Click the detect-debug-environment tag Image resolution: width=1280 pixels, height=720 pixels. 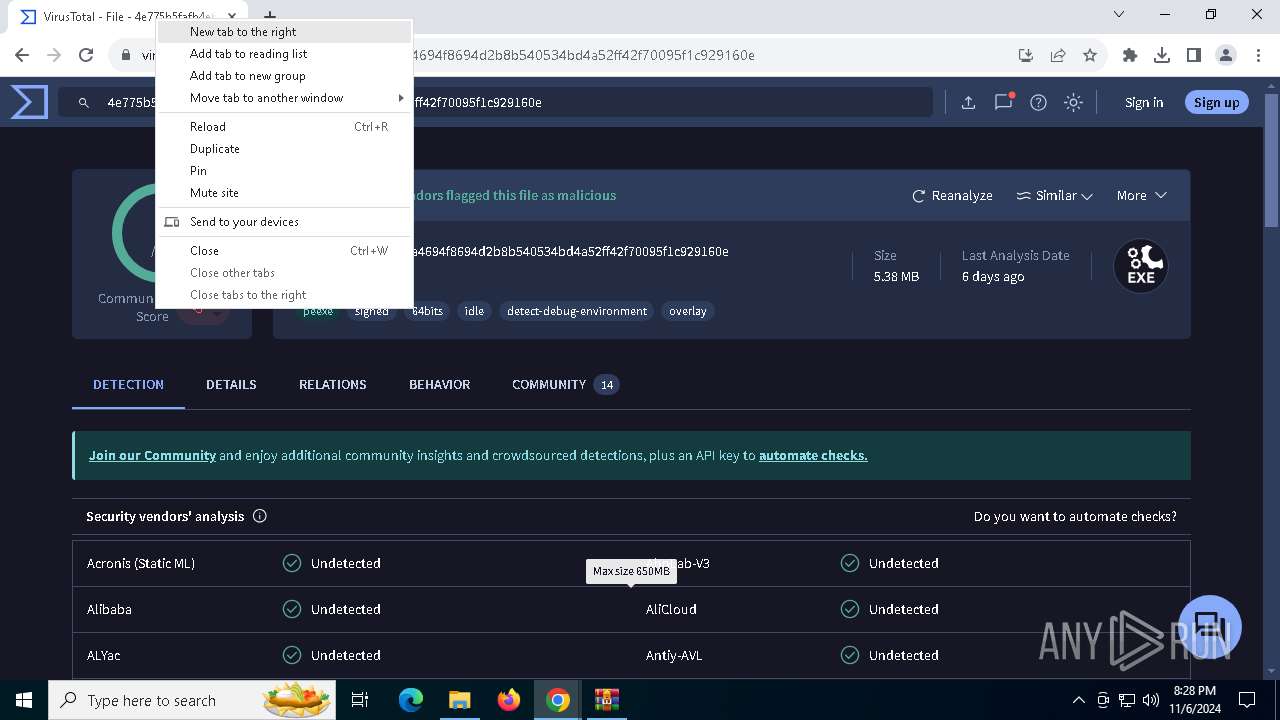coord(577,311)
